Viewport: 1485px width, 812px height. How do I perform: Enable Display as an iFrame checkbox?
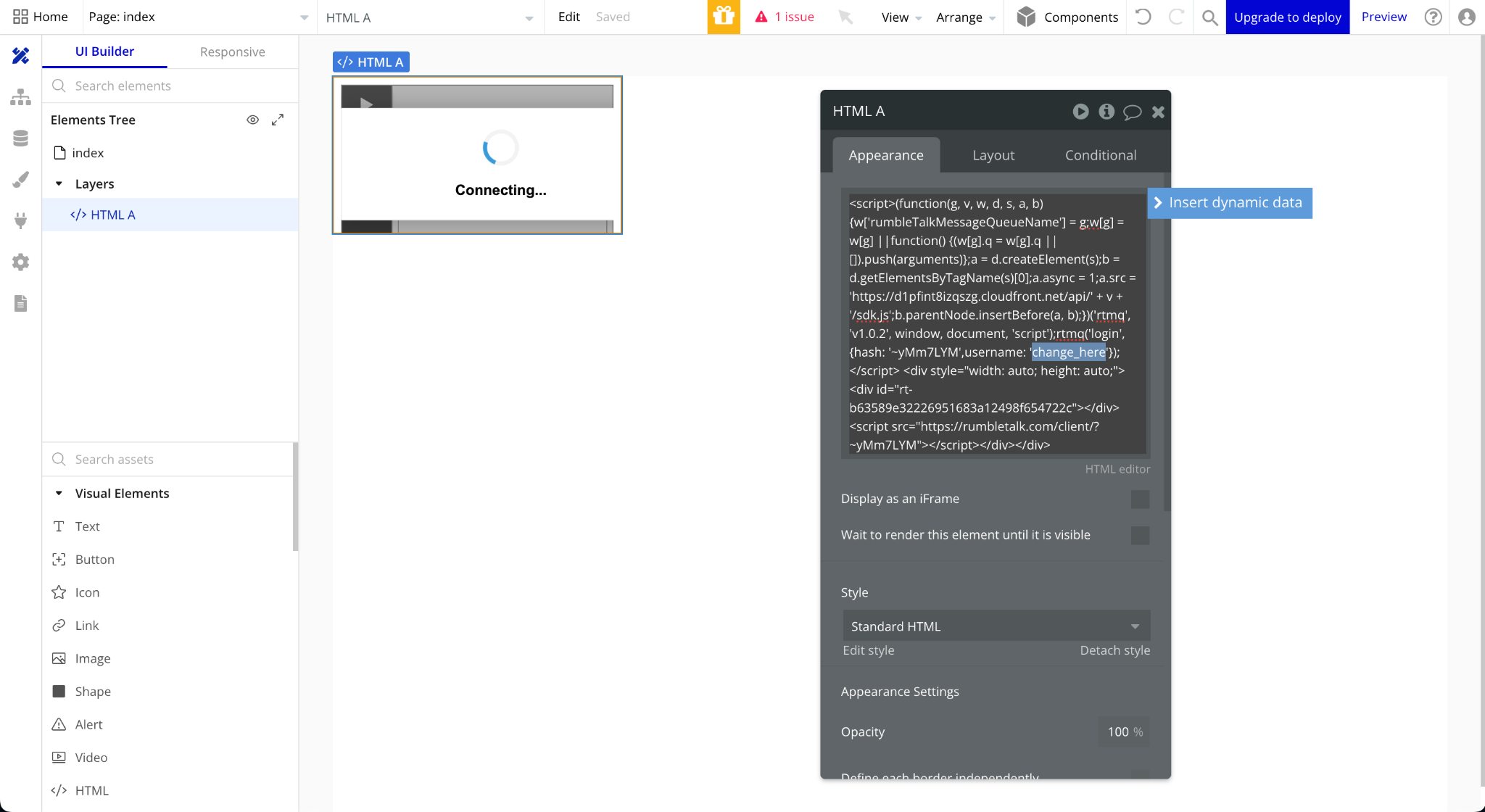(x=1140, y=499)
